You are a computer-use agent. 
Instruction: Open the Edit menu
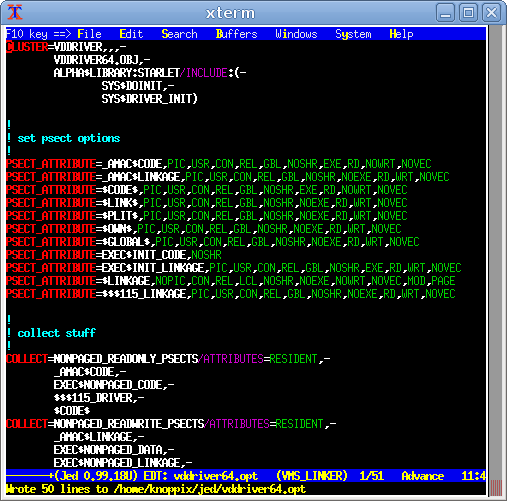click(x=131, y=34)
